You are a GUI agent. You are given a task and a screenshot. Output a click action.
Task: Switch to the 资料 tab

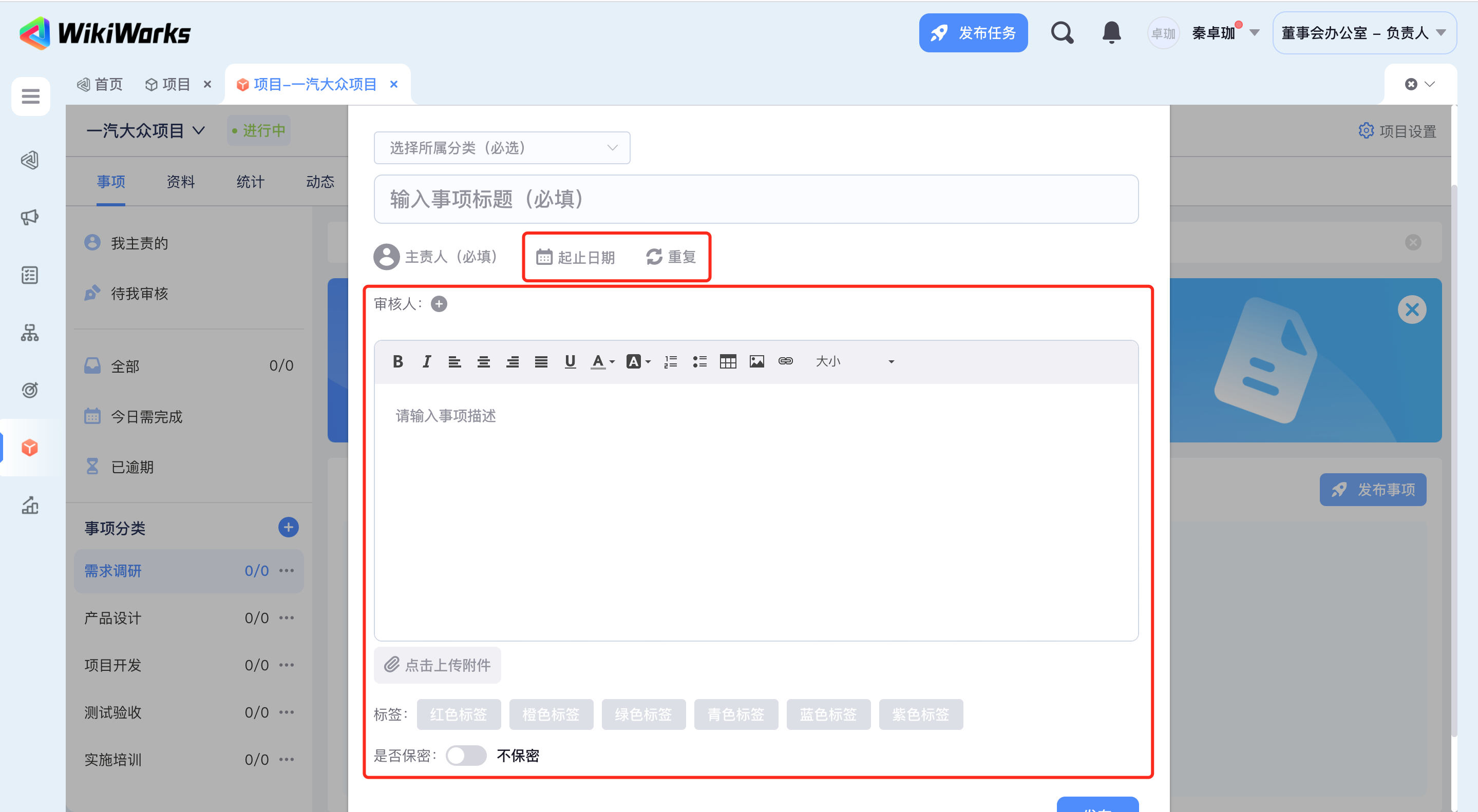181,182
